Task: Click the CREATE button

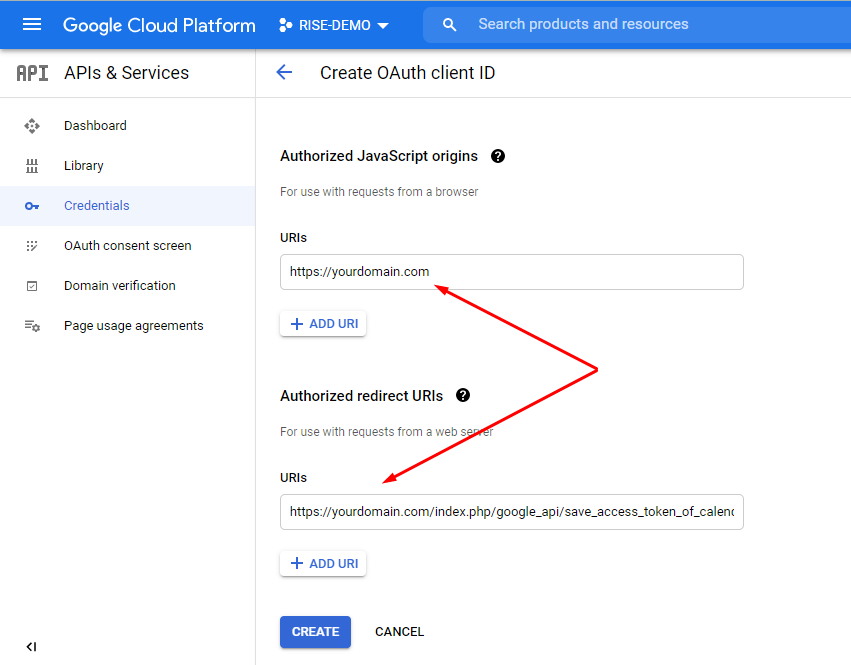Action: (x=315, y=631)
